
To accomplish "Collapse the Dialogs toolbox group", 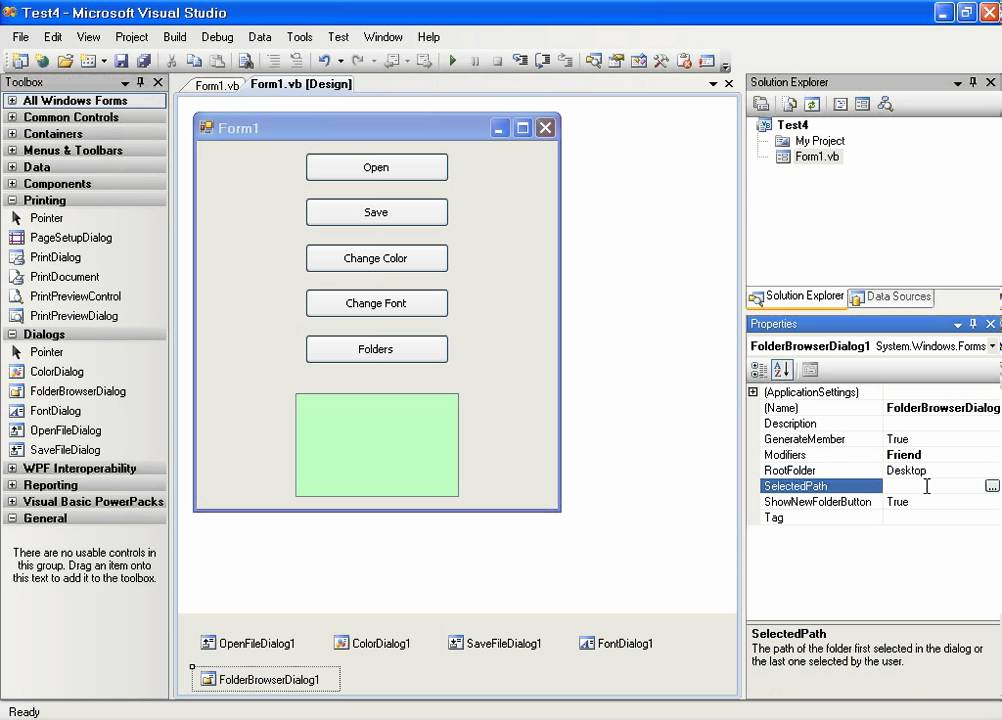I will tap(12, 334).
